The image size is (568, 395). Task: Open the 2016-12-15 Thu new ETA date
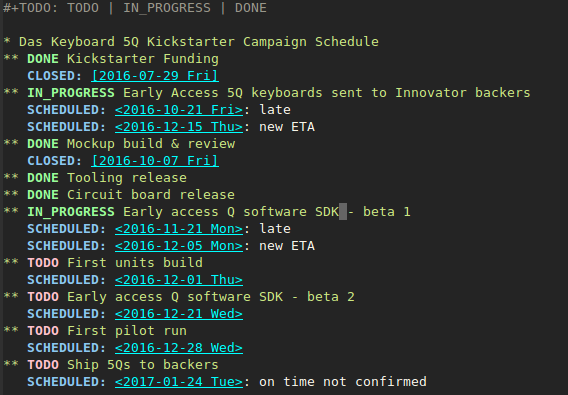pos(179,127)
